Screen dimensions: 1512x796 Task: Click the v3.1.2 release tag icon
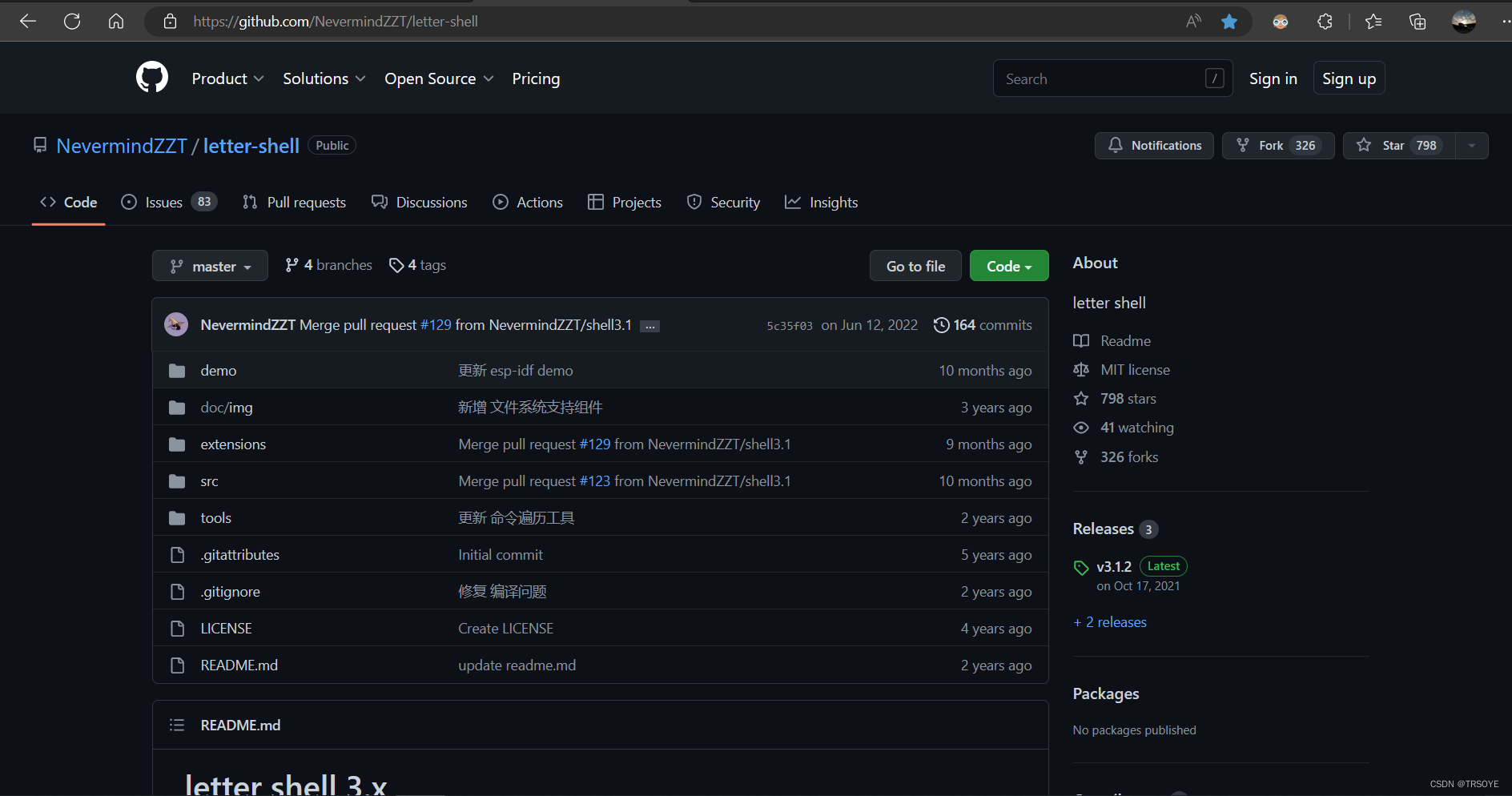point(1081,568)
